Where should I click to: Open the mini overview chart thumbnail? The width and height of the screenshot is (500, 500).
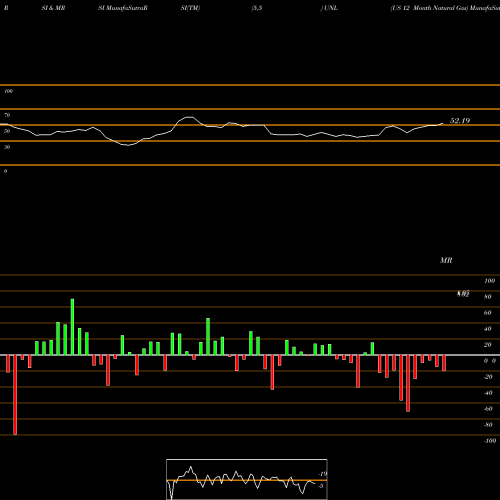(x=247, y=479)
